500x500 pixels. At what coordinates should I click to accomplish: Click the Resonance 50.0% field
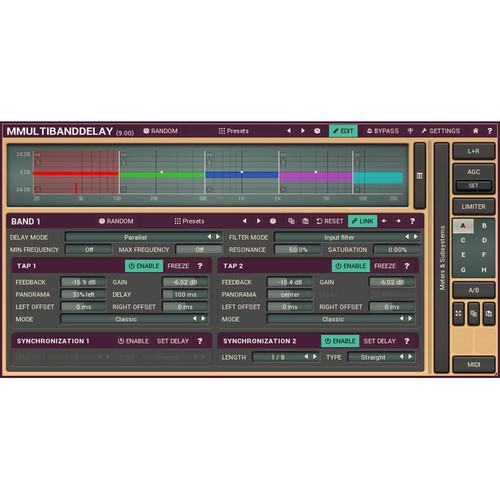pos(298,249)
